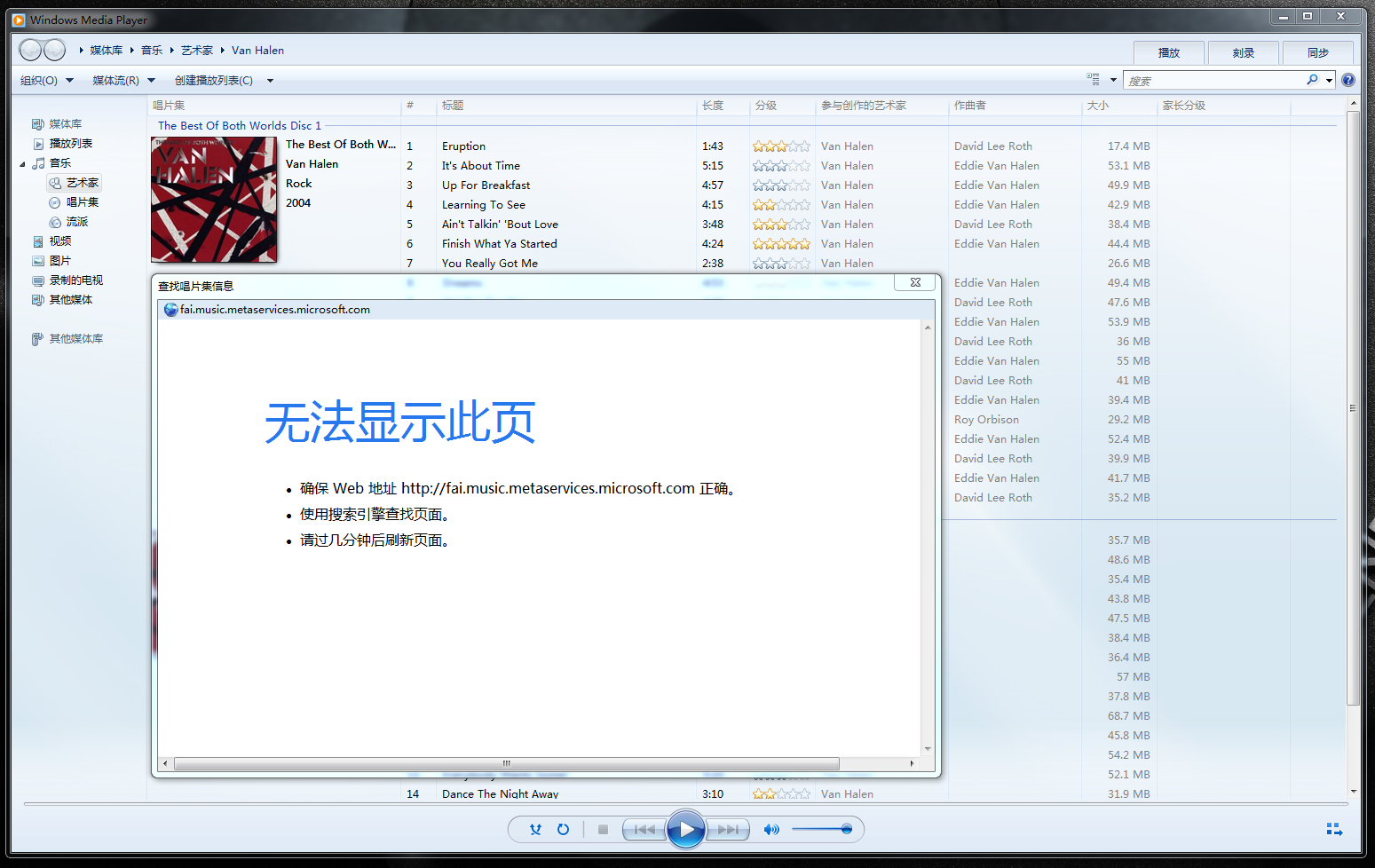The width and height of the screenshot is (1375, 868).
Task: Click the album title 'The Best Of Both Worlds Disc 1'
Action: pos(240,126)
